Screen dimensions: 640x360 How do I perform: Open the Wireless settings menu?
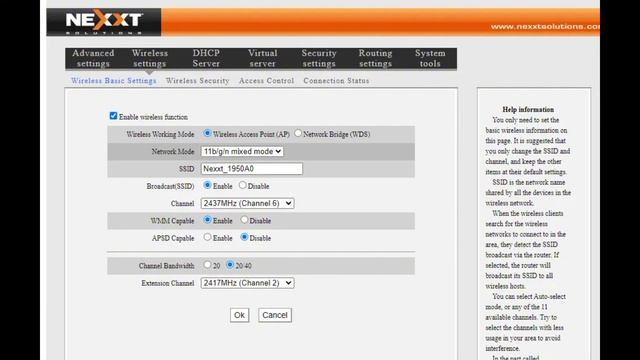[150, 58]
